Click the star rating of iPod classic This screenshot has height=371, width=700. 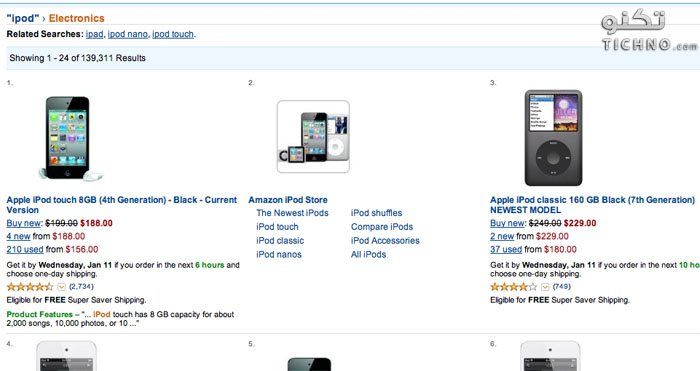(513, 287)
